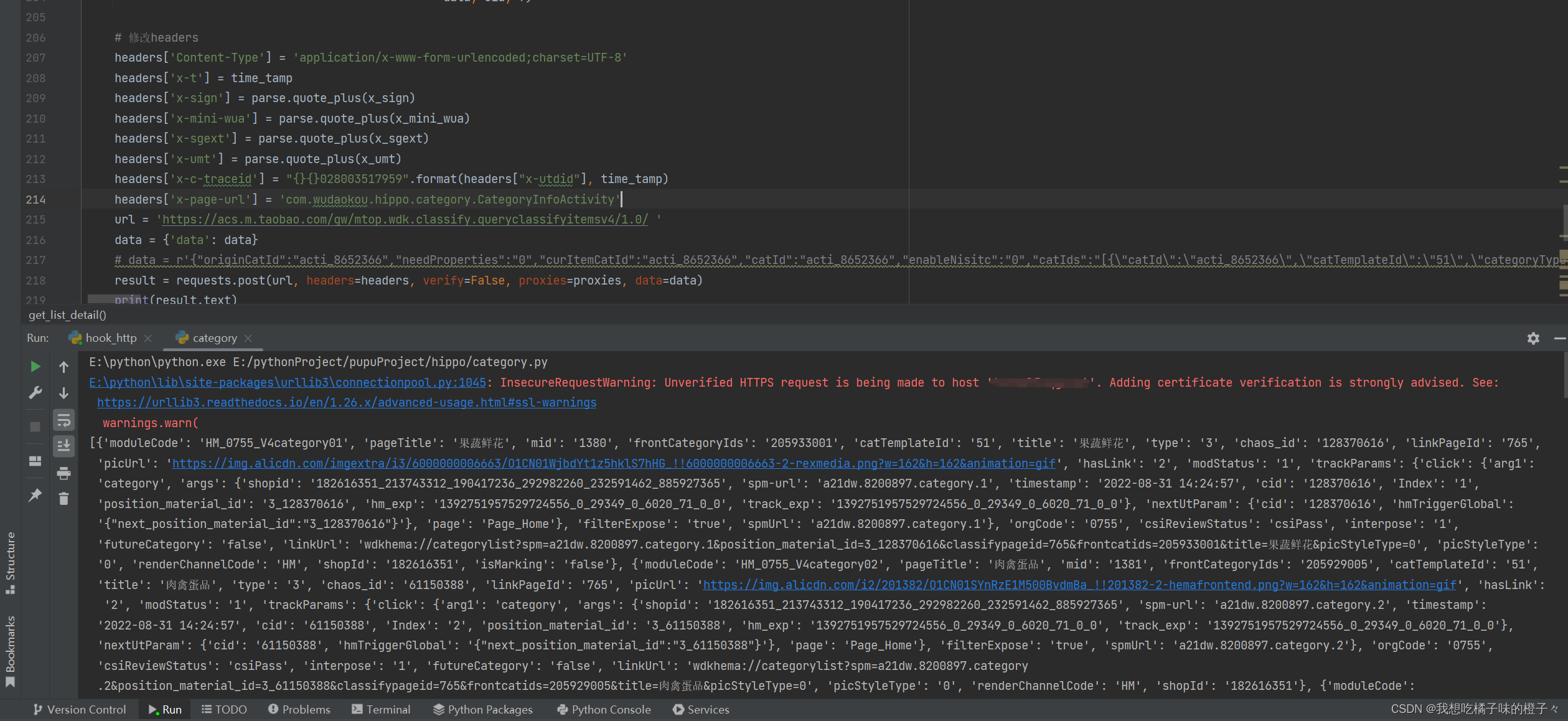The height and width of the screenshot is (721, 1568).
Task: Click the 'warnings.warn(' console line
Action: point(151,423)
